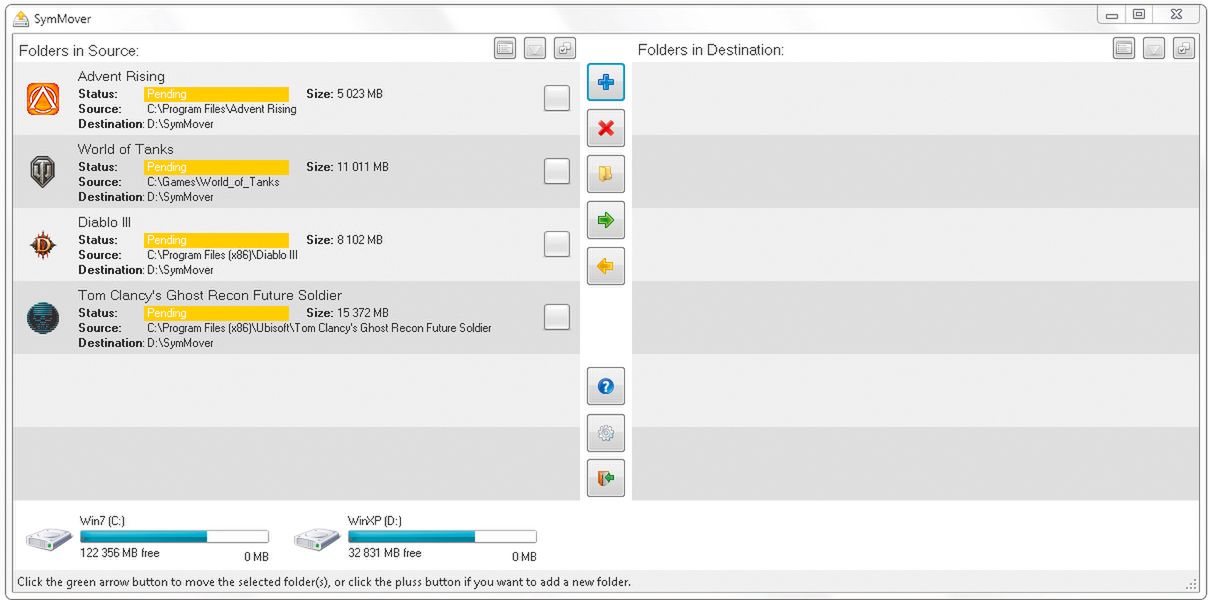Click the Ghost Recon Future Soldier icon
Image resolution: width=1211 pixels, height=600 pixels.
43,318
